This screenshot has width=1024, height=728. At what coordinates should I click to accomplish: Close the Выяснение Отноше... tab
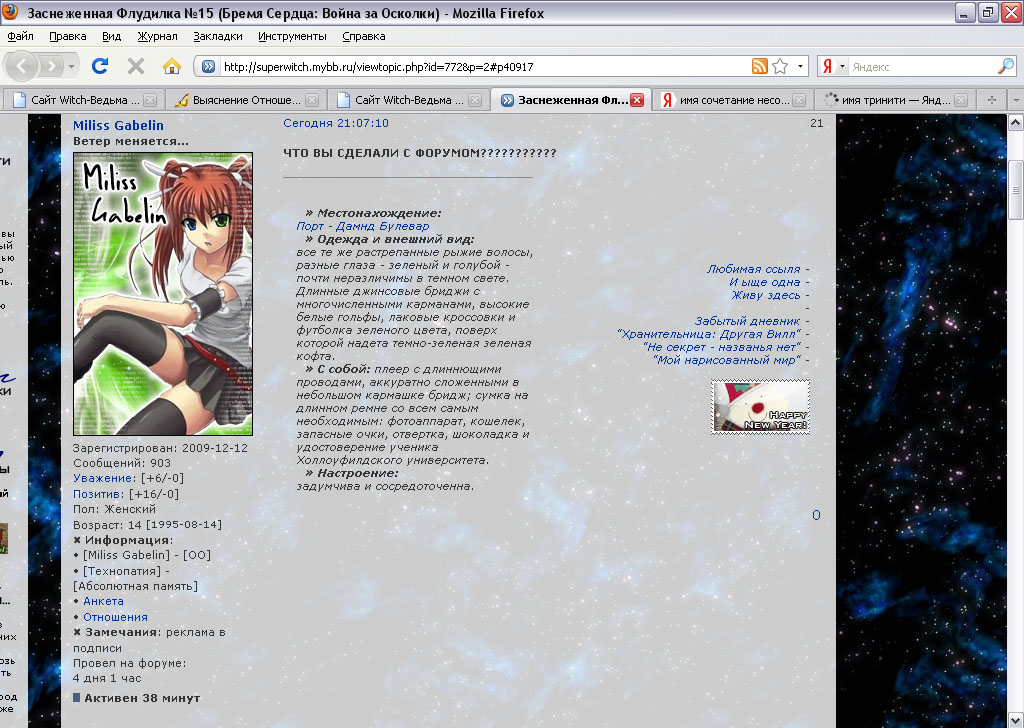coord(312,100)
